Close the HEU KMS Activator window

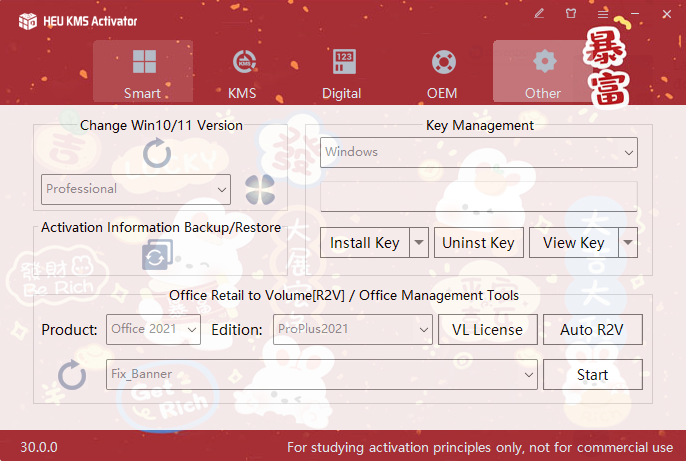(x=667, y=14)
